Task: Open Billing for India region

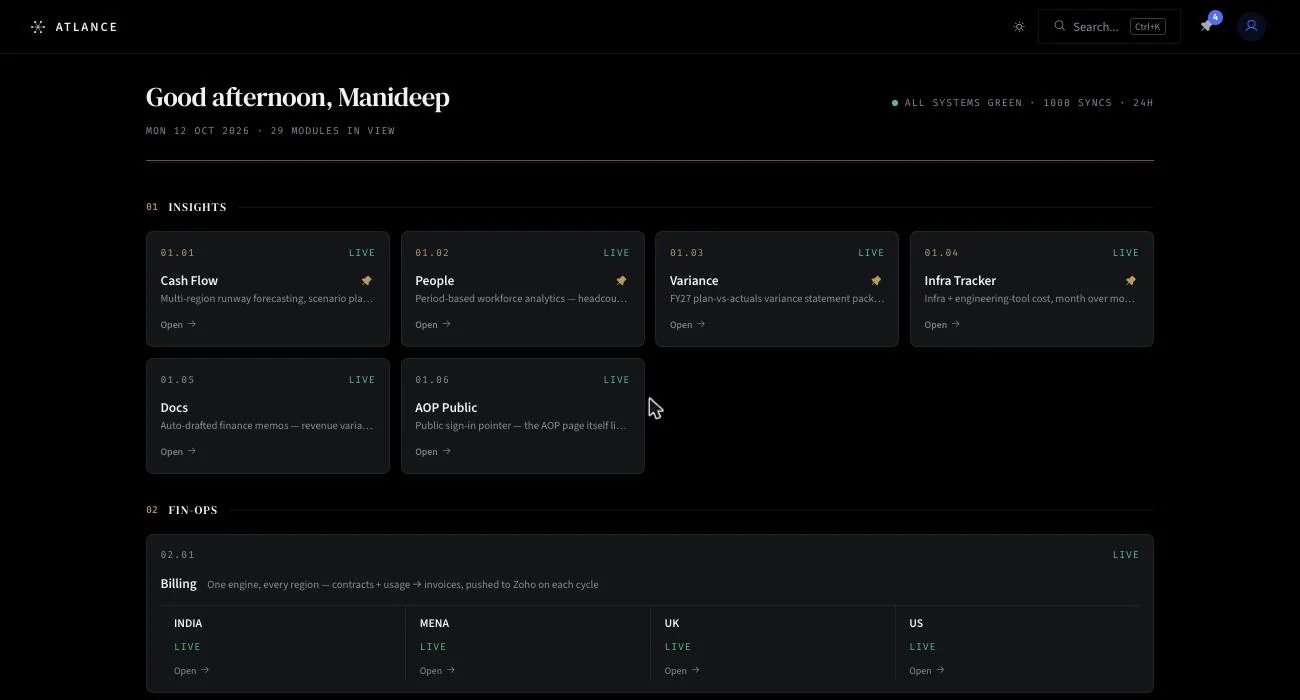Action: (191, 670)
